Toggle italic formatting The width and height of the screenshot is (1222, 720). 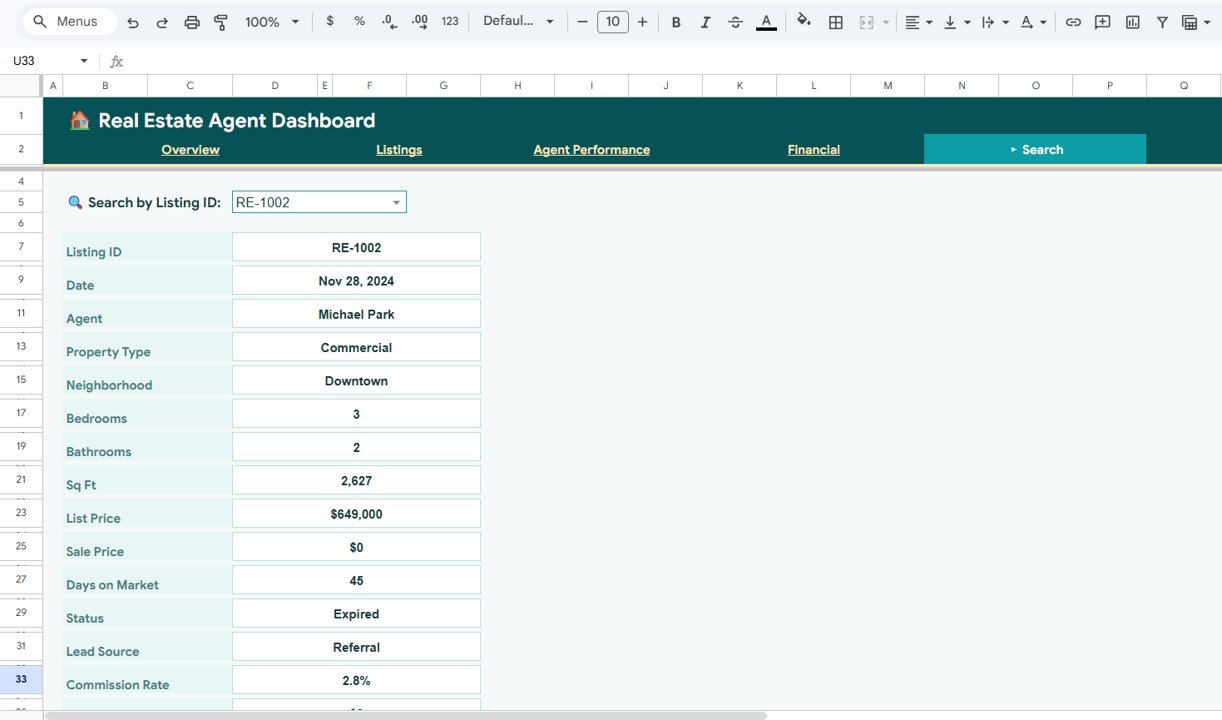[705, 21]
